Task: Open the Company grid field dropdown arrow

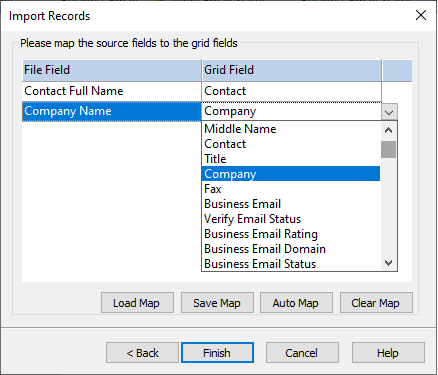Action: coord(389,112)
